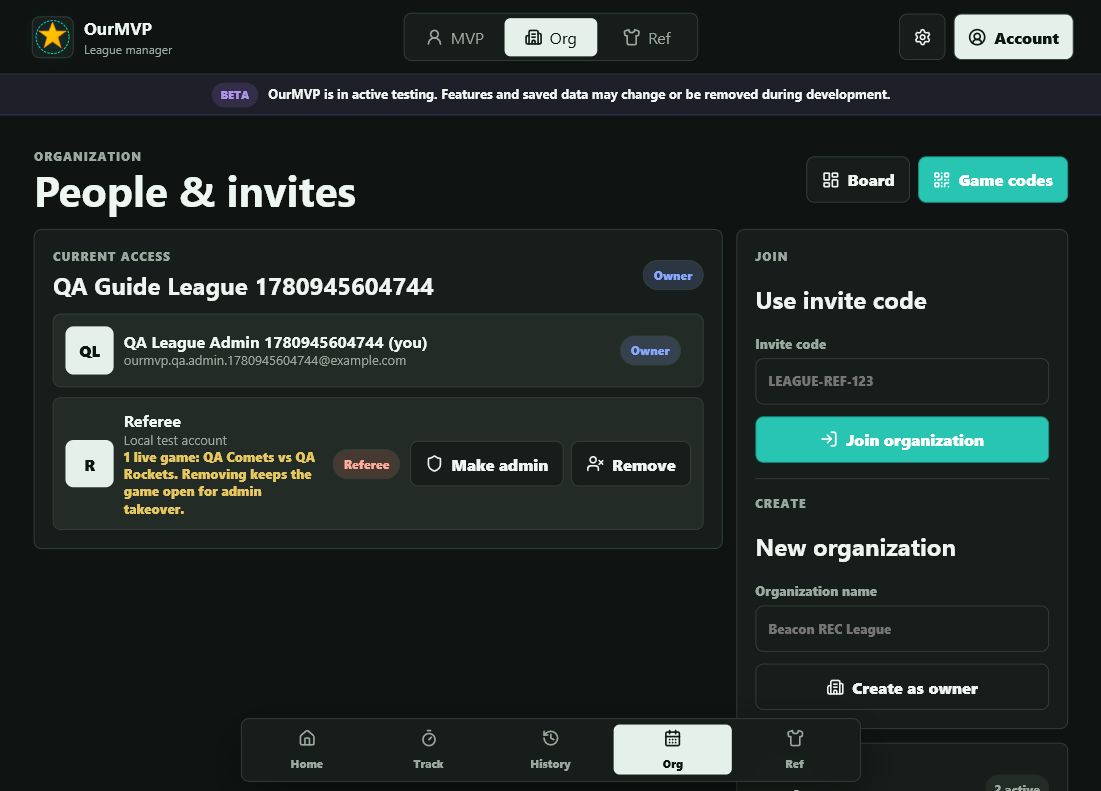Open settings via the gear icon
The image size is (1101, 791).
point(922,37)
